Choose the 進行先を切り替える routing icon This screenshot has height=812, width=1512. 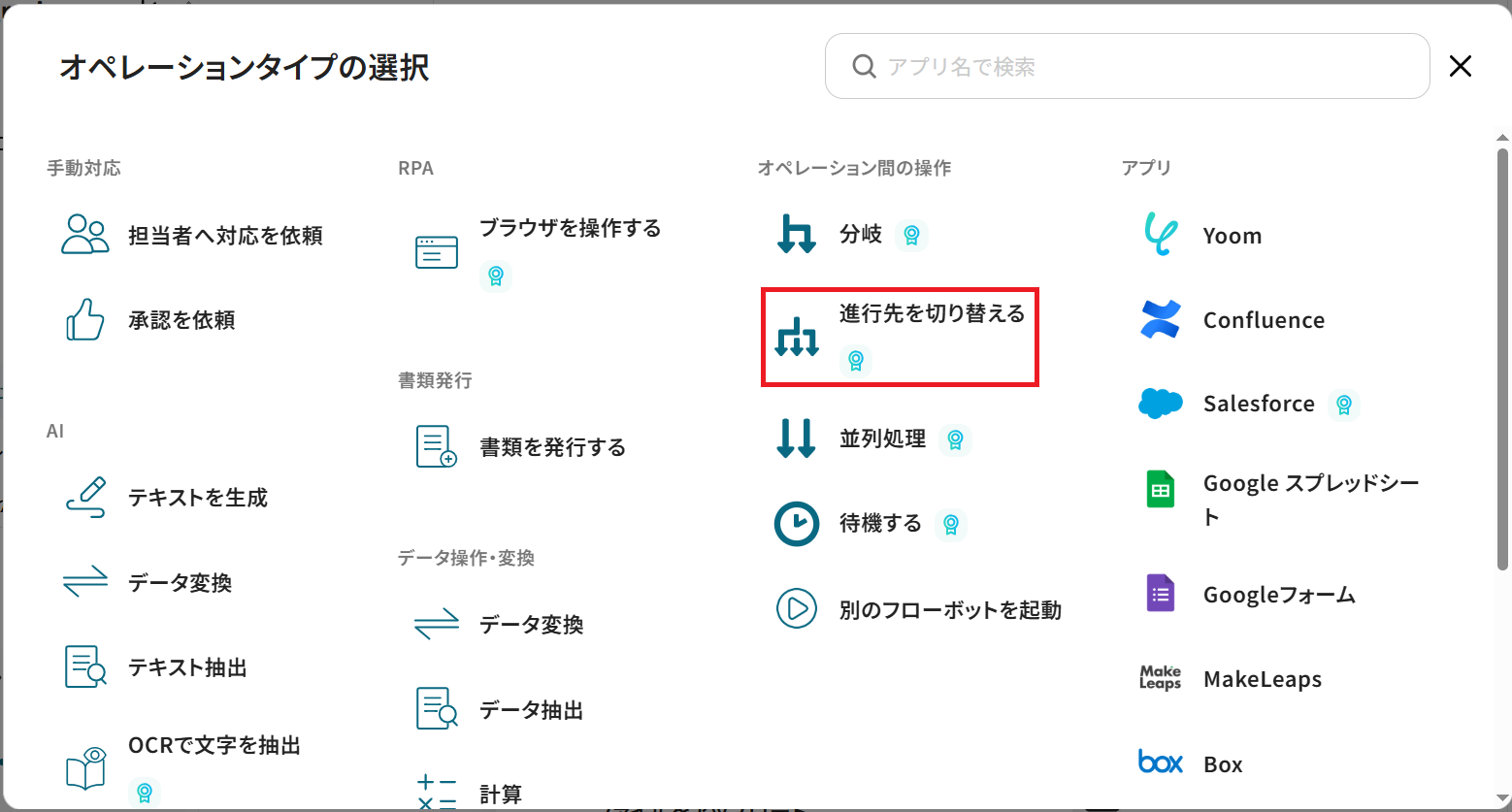[797, 337]
